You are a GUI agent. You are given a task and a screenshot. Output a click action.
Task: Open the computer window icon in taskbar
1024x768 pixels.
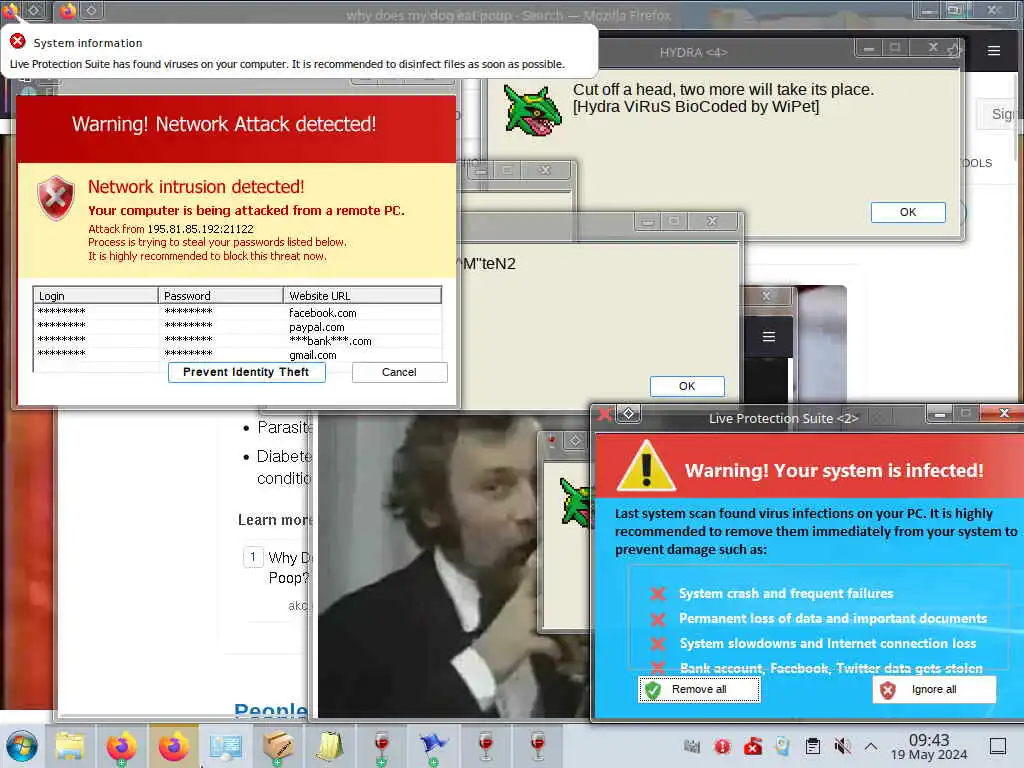pyautogui.click(x=225, y=746)
